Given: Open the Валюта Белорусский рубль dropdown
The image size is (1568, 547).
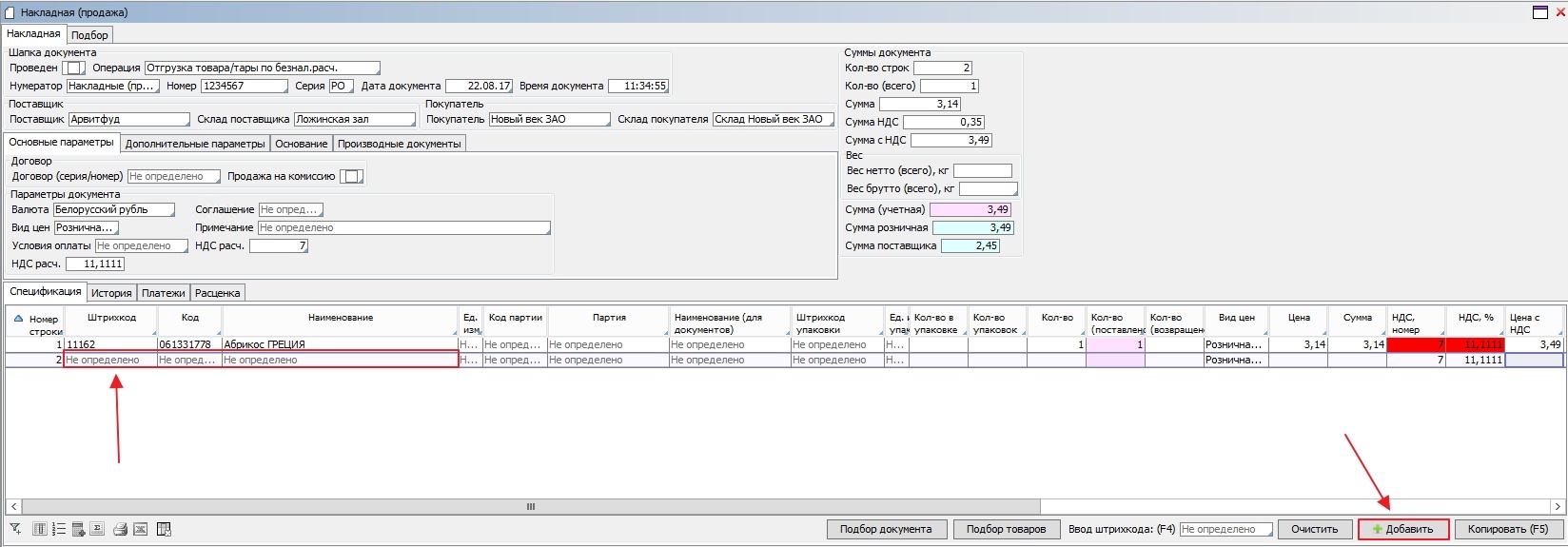Looking at the screenshot, I should click(114, 209).
